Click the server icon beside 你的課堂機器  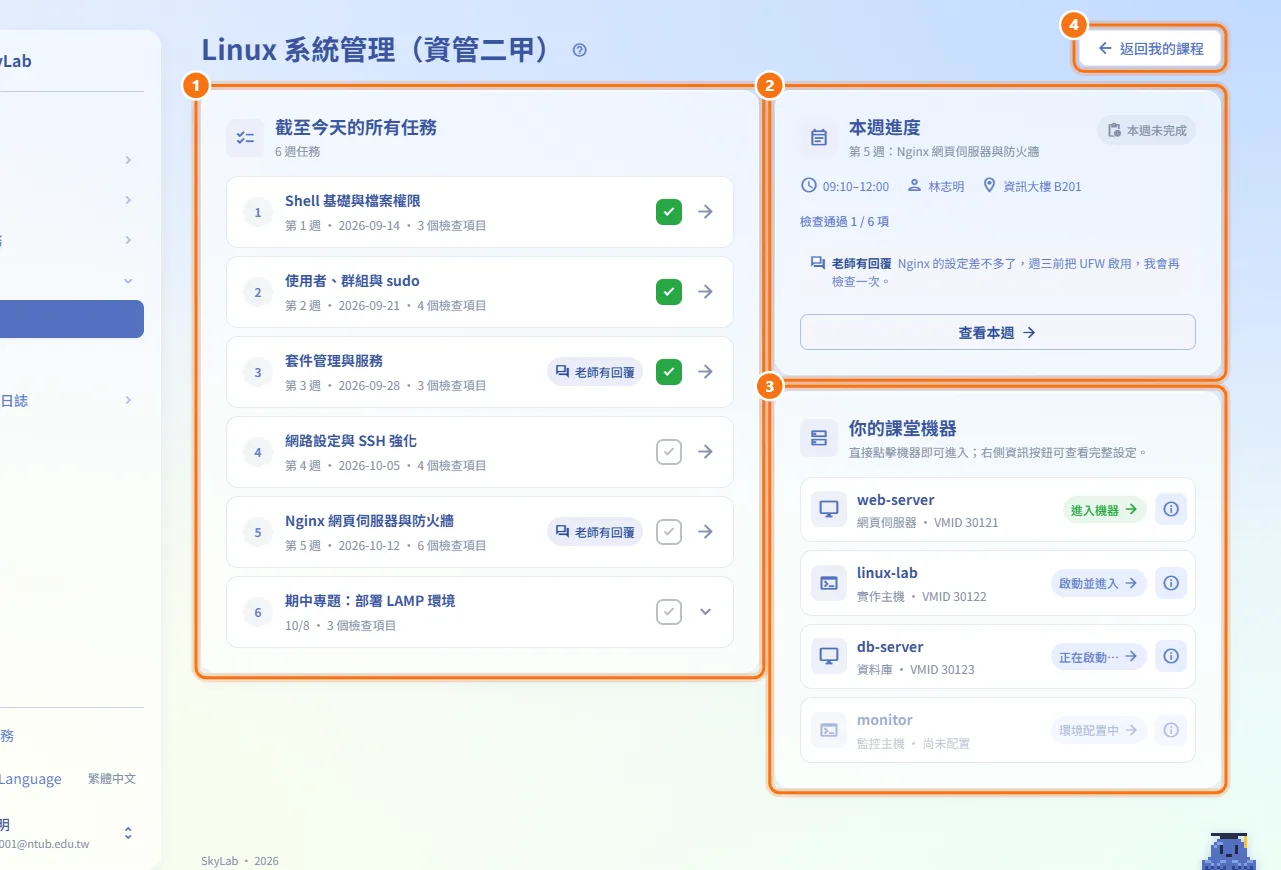point(819,438)
